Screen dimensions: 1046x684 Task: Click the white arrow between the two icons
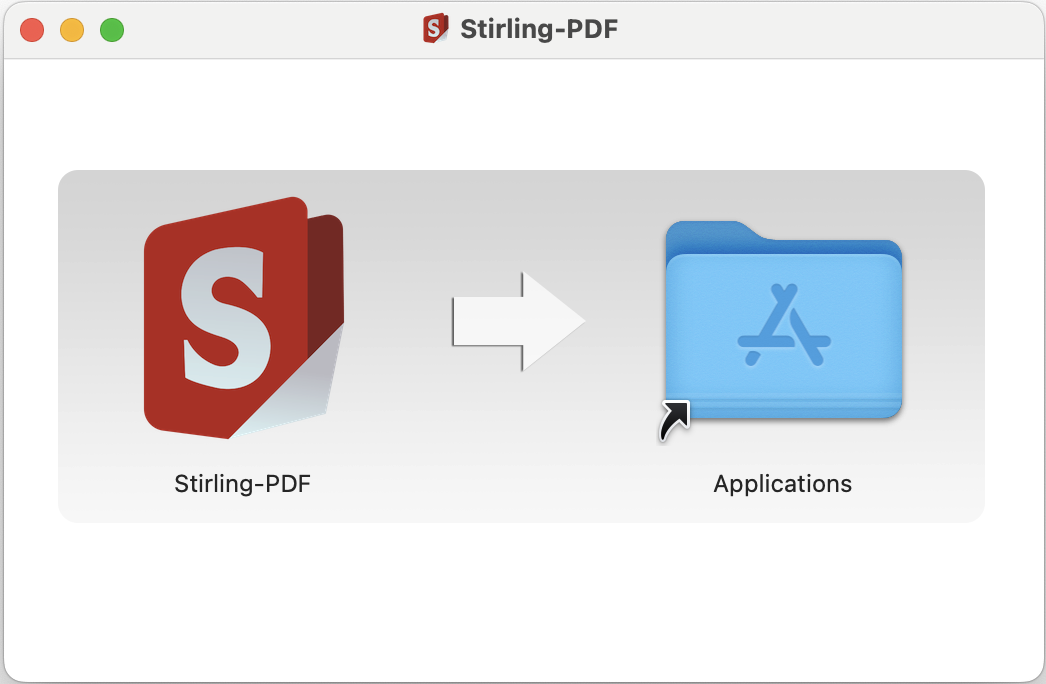pos(518,321)
